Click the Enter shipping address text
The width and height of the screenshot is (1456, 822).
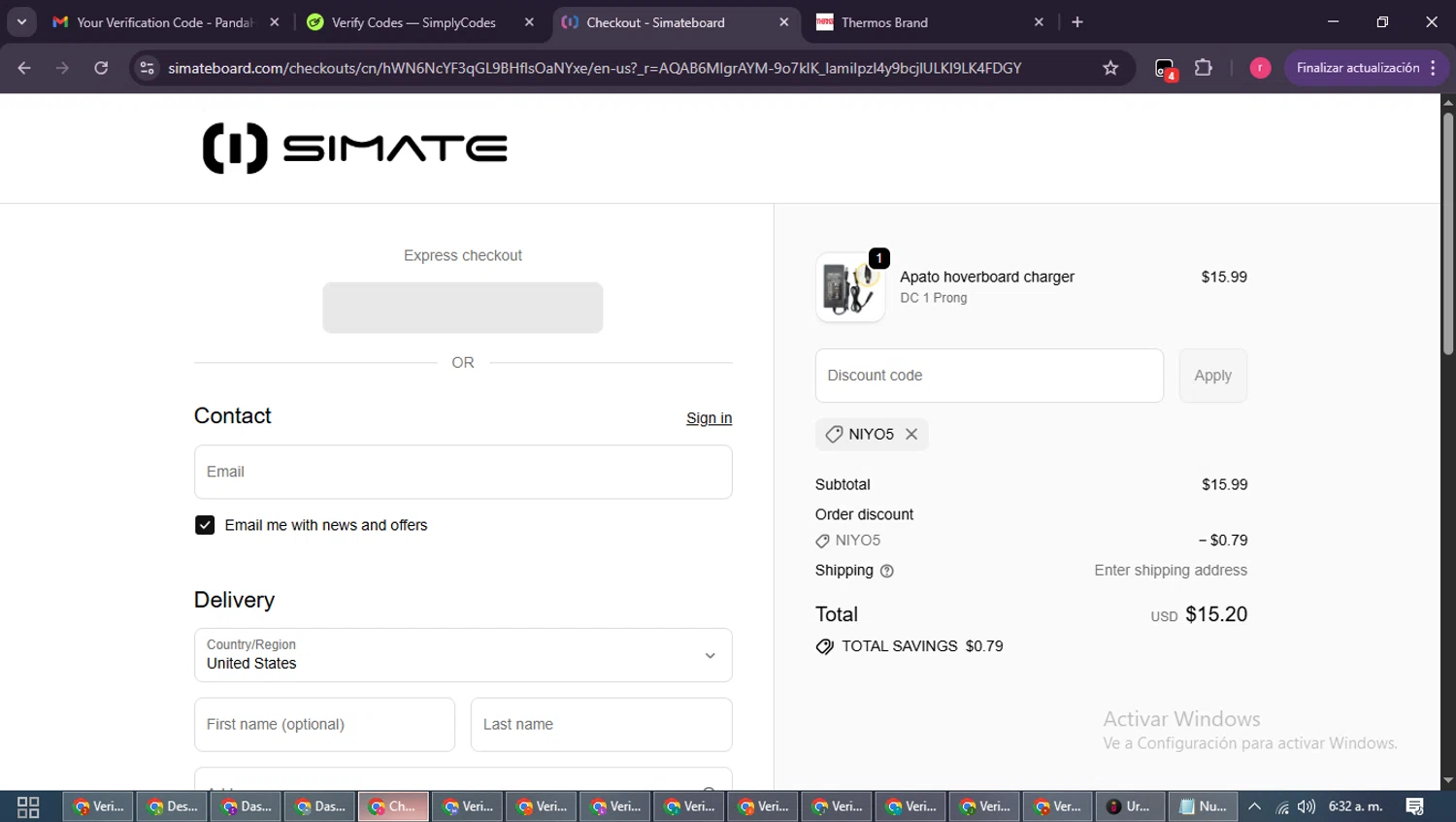(1171, 571)
